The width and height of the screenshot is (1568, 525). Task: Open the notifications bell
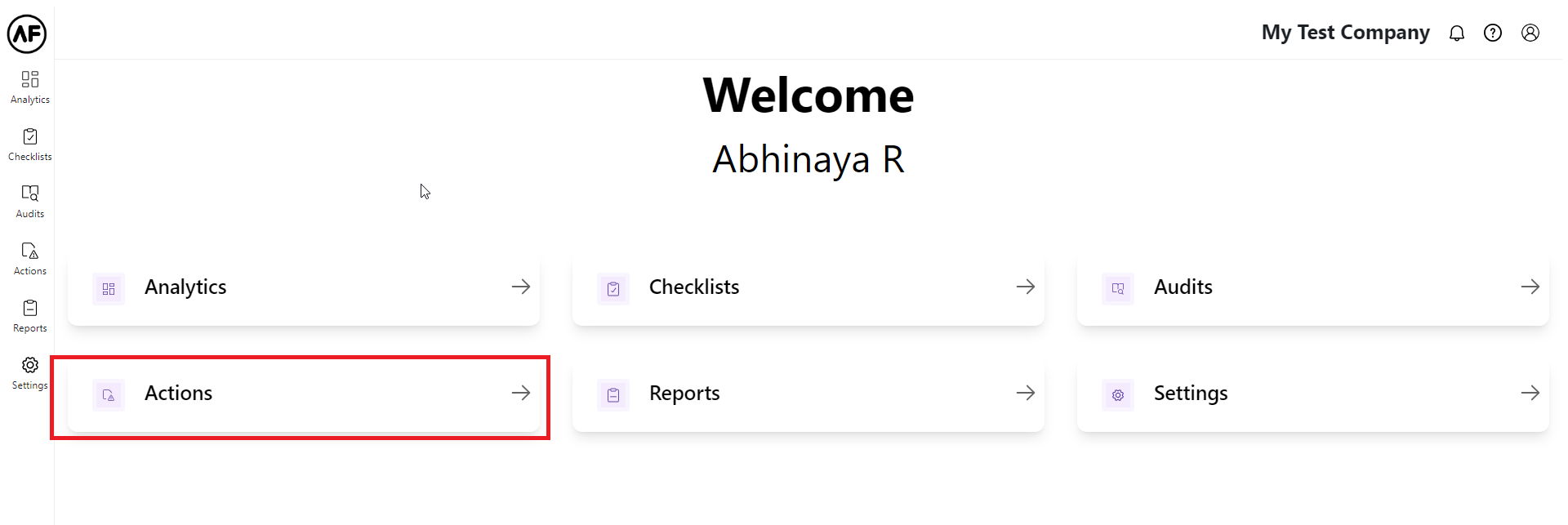point(1456,33)
